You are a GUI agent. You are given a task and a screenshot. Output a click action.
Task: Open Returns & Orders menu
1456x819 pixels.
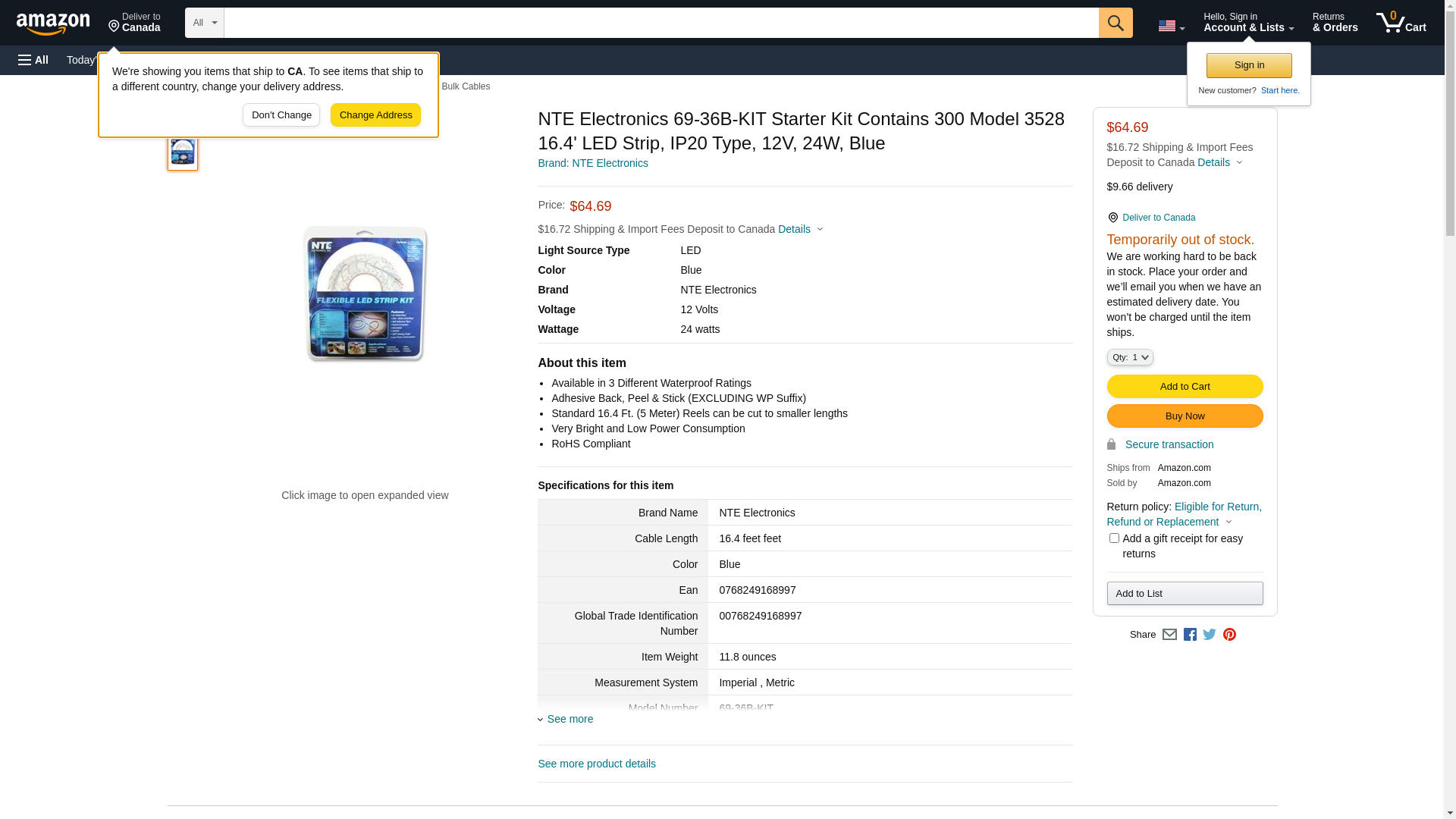1335,23
